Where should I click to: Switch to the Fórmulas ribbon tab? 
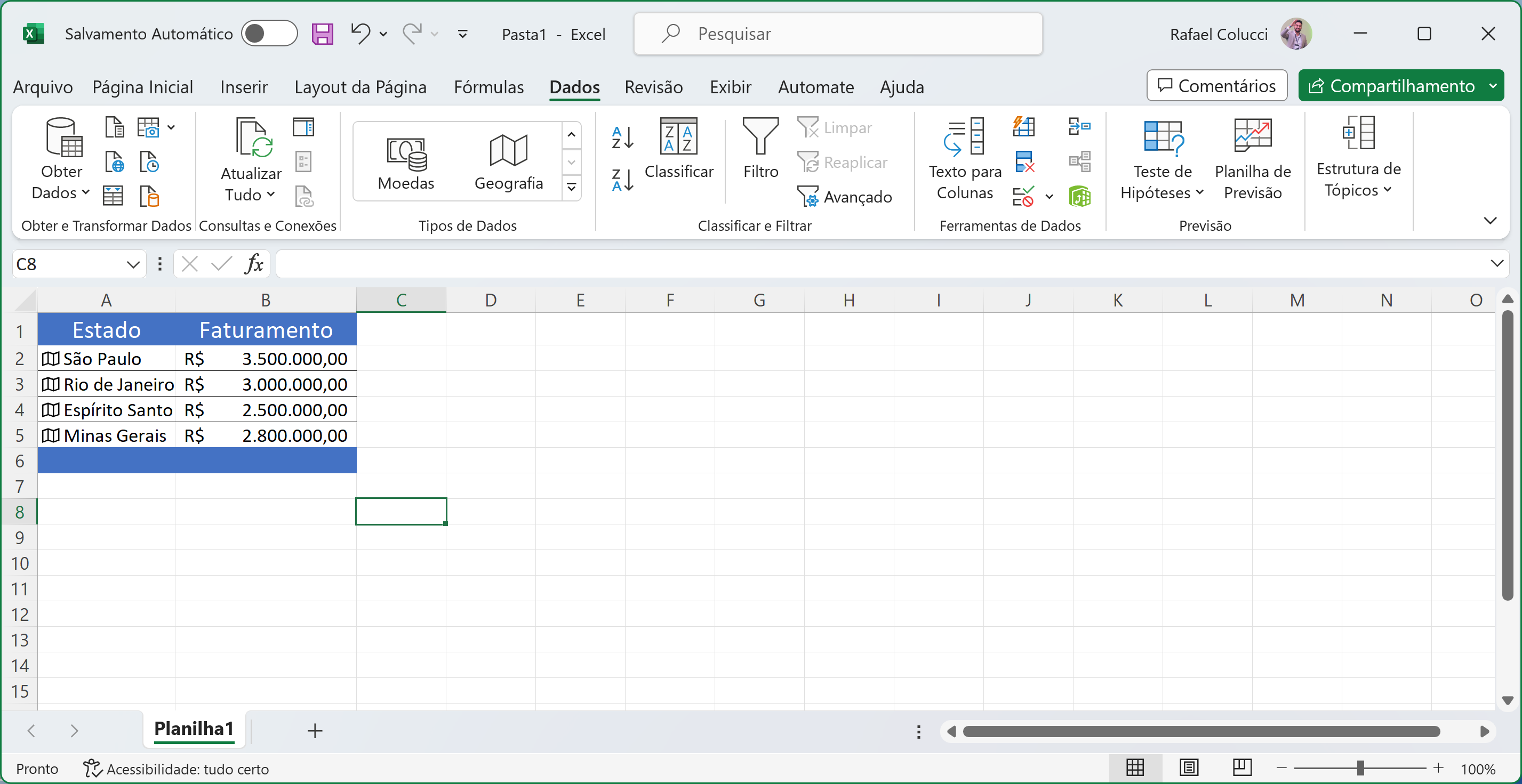(488, 87)
